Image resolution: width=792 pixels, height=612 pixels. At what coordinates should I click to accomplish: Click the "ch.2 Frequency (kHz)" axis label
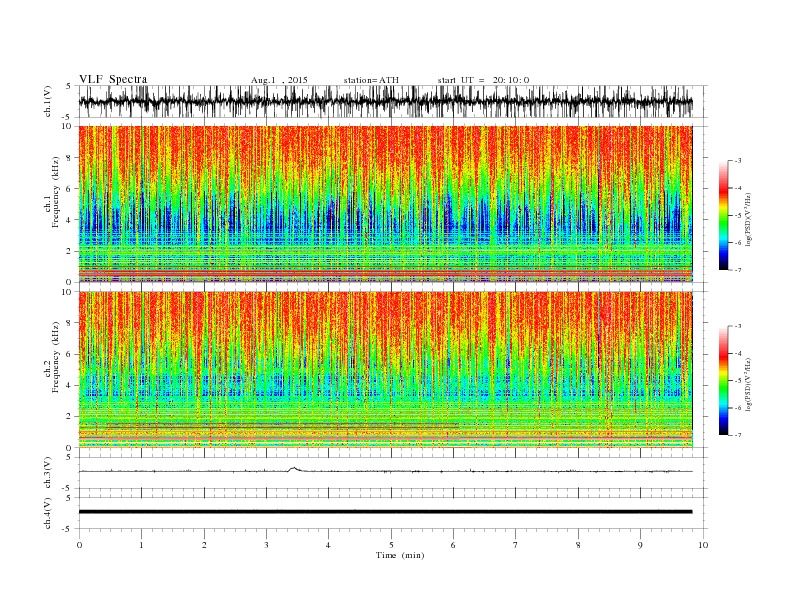[52, 356]
